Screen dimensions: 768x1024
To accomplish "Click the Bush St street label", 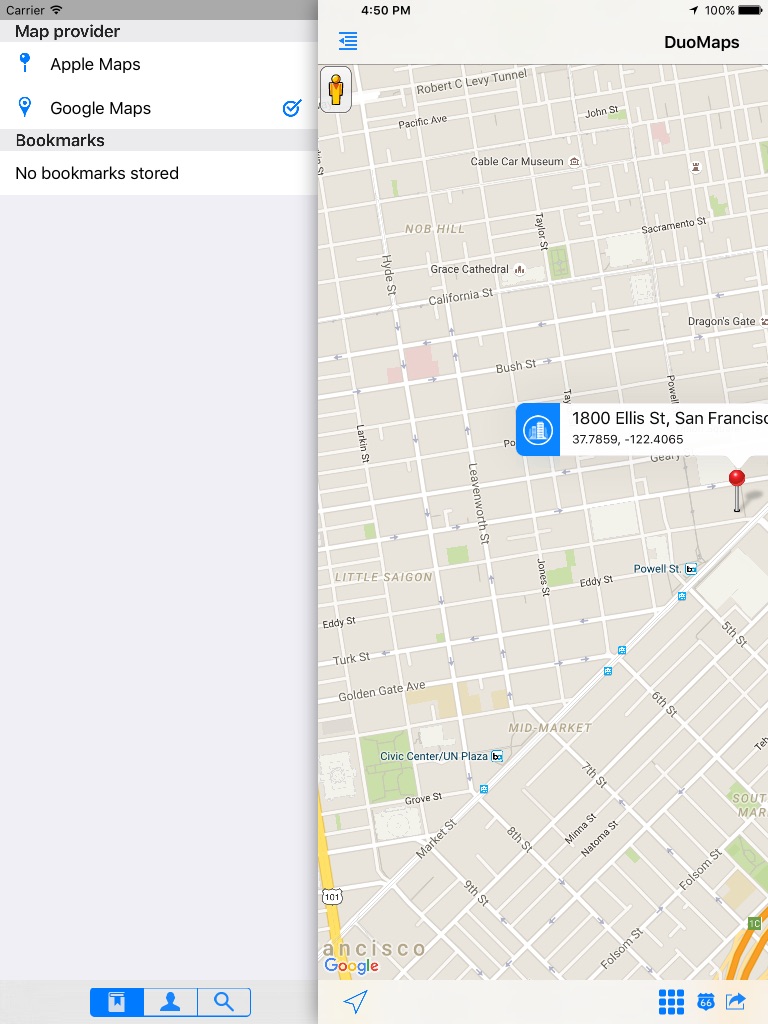I will coord(515,366).
